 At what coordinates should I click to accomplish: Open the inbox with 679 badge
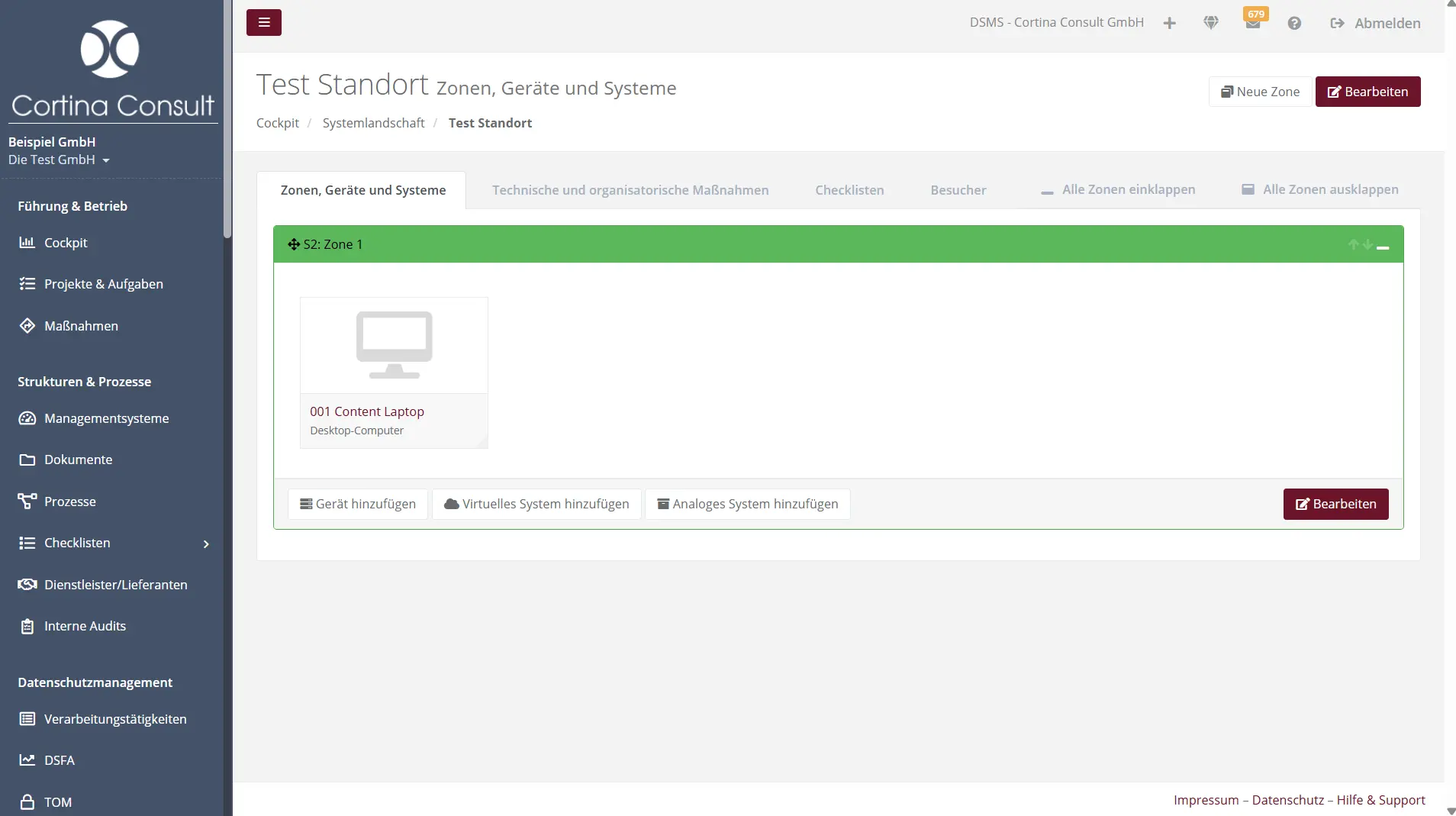click(1253, 23)
